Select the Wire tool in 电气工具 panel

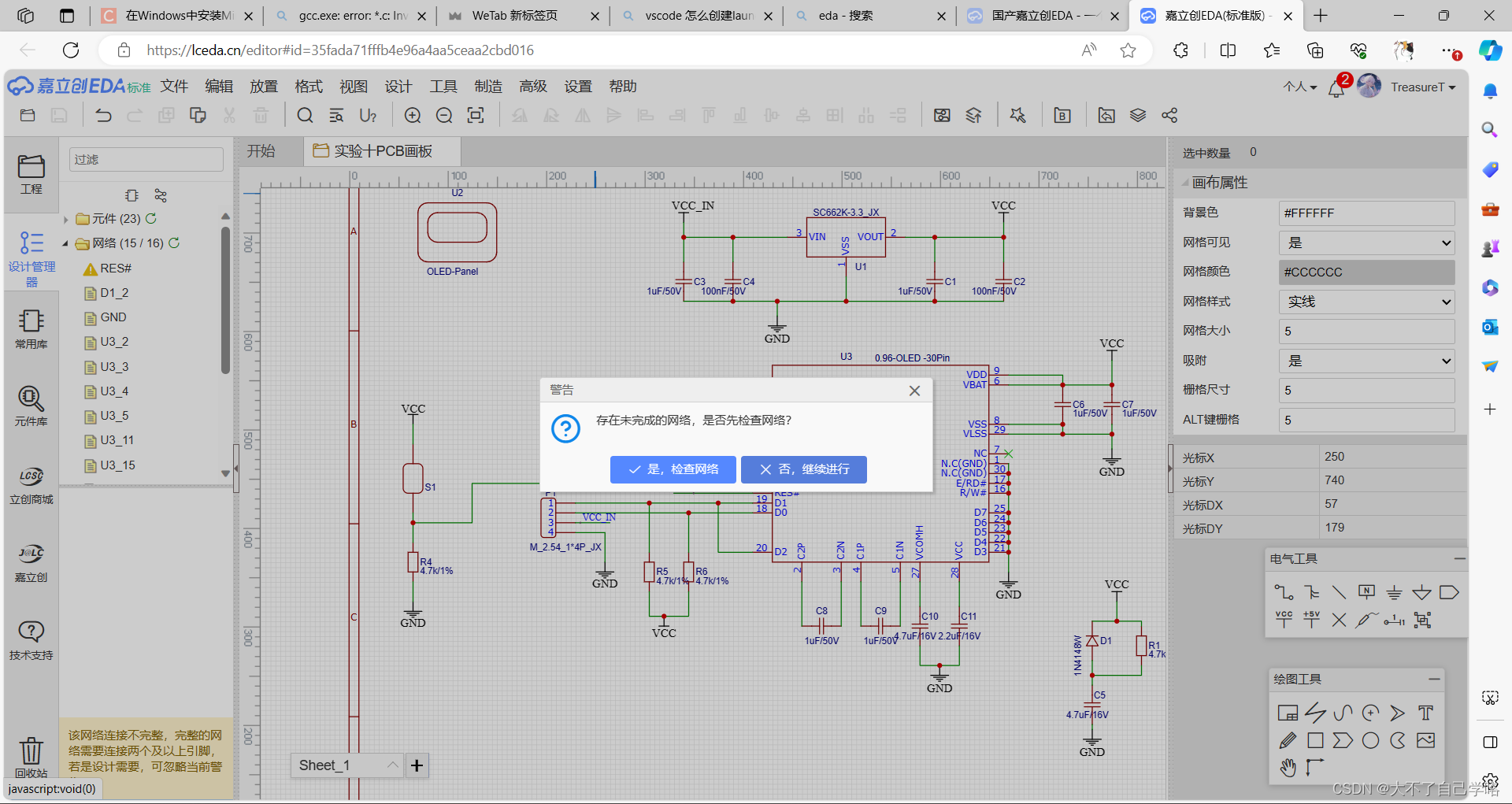pyautogui.click(x=1283, y=592)
